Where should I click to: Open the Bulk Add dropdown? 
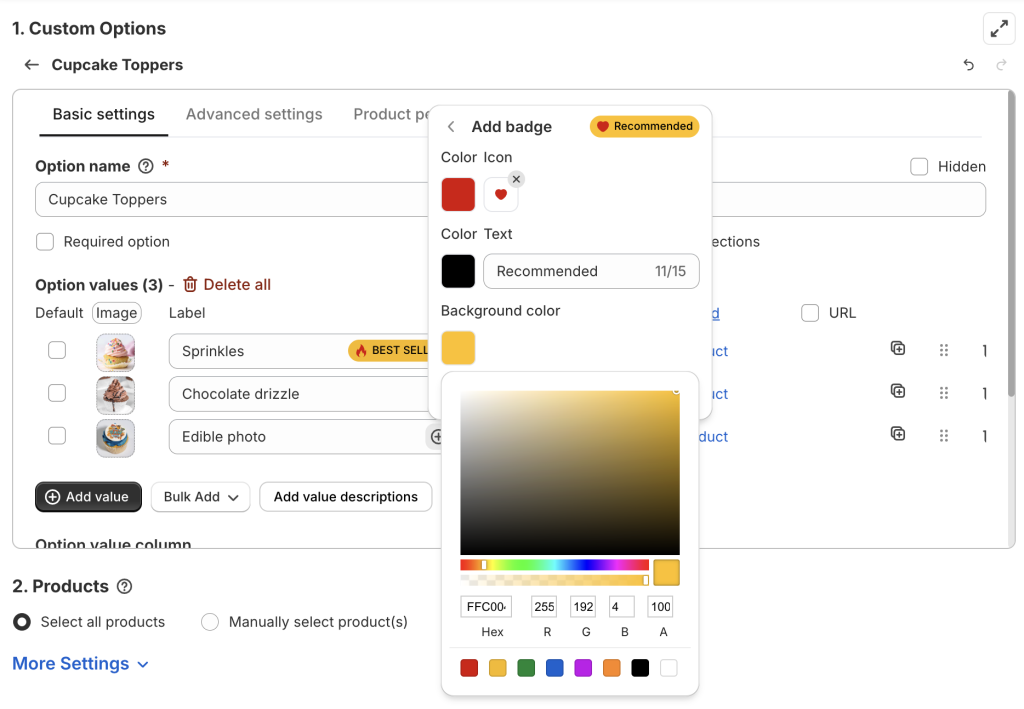coord(200,497)
